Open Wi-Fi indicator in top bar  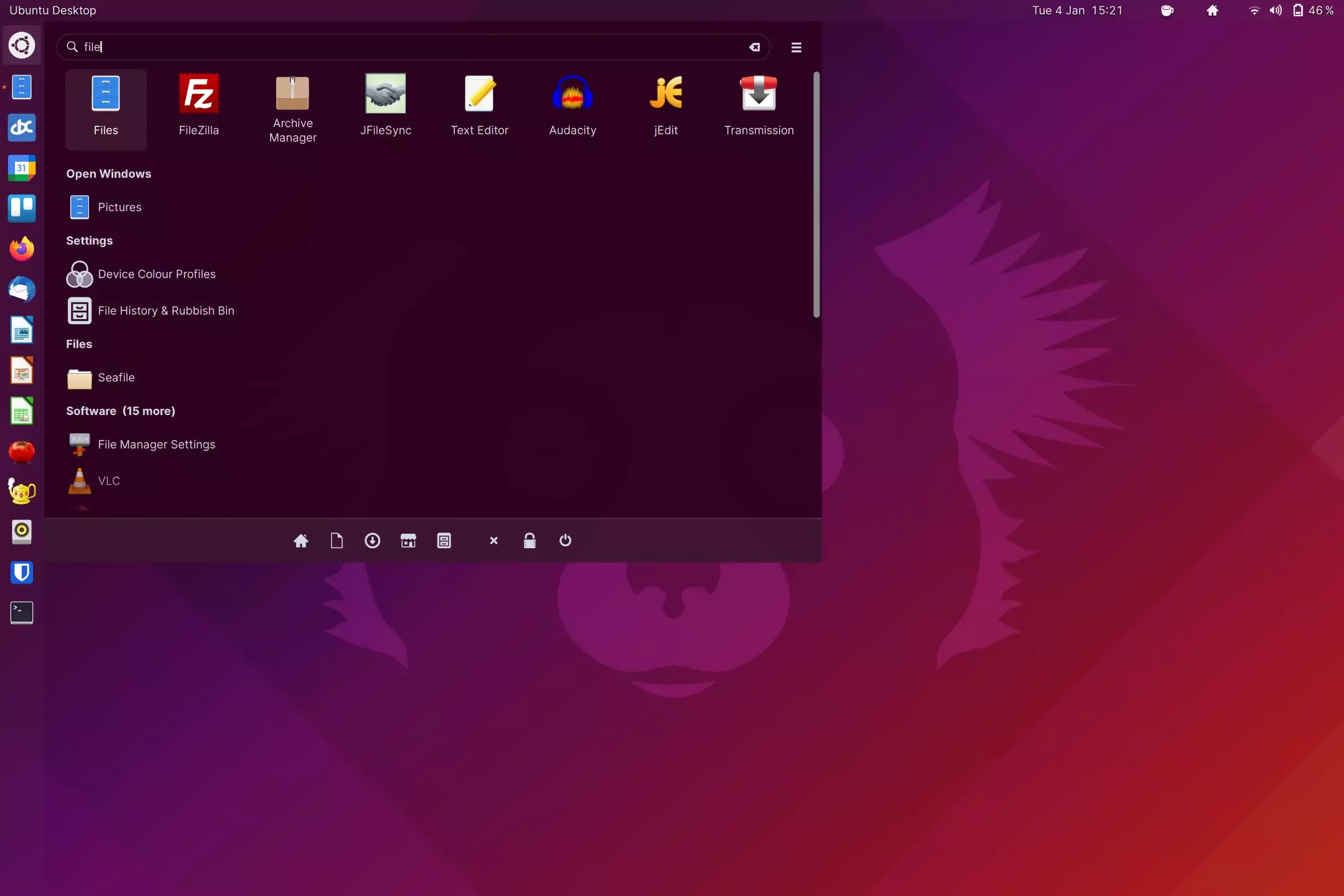tap(1254, 11)
